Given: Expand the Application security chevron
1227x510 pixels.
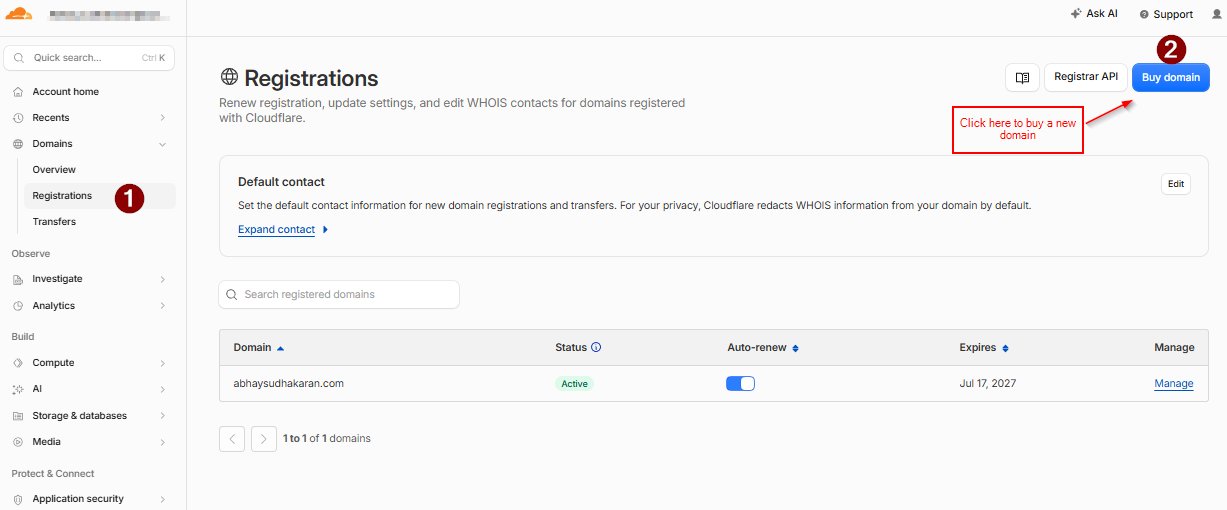Looking at the screenshot, I should [x=162, y=499].
